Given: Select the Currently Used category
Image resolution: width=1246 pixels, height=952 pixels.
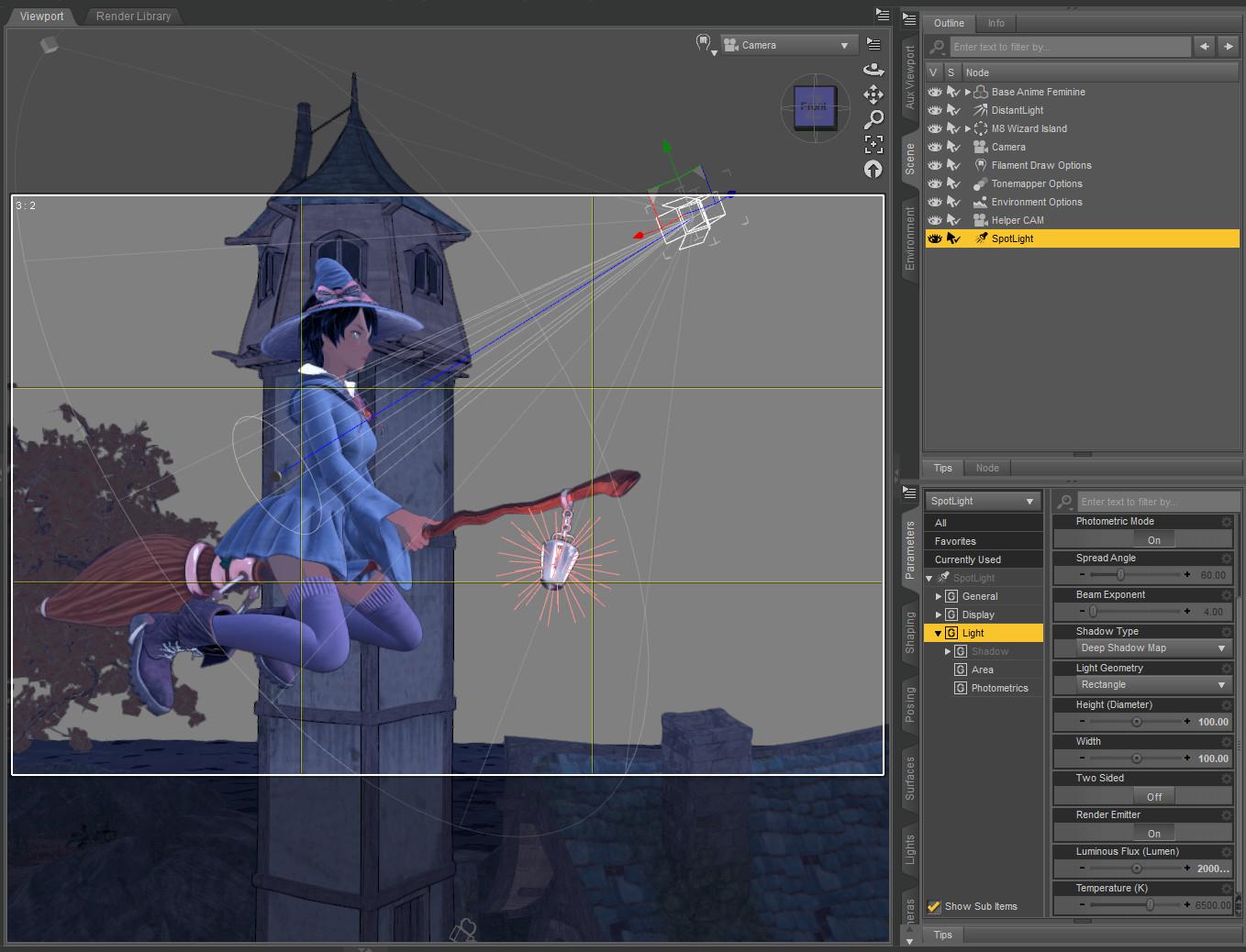Looking at the screenshot, I should 984,559.
